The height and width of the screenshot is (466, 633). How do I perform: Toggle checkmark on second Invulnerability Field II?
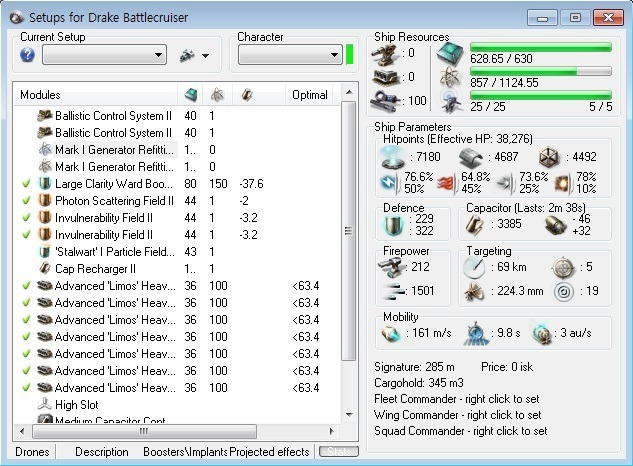(x=26, y=235)
